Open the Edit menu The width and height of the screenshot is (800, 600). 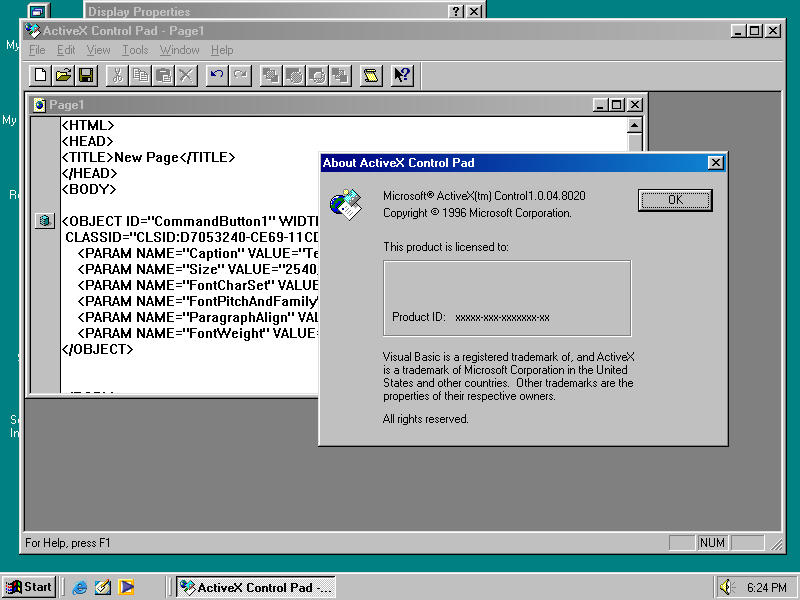[66, 50]
